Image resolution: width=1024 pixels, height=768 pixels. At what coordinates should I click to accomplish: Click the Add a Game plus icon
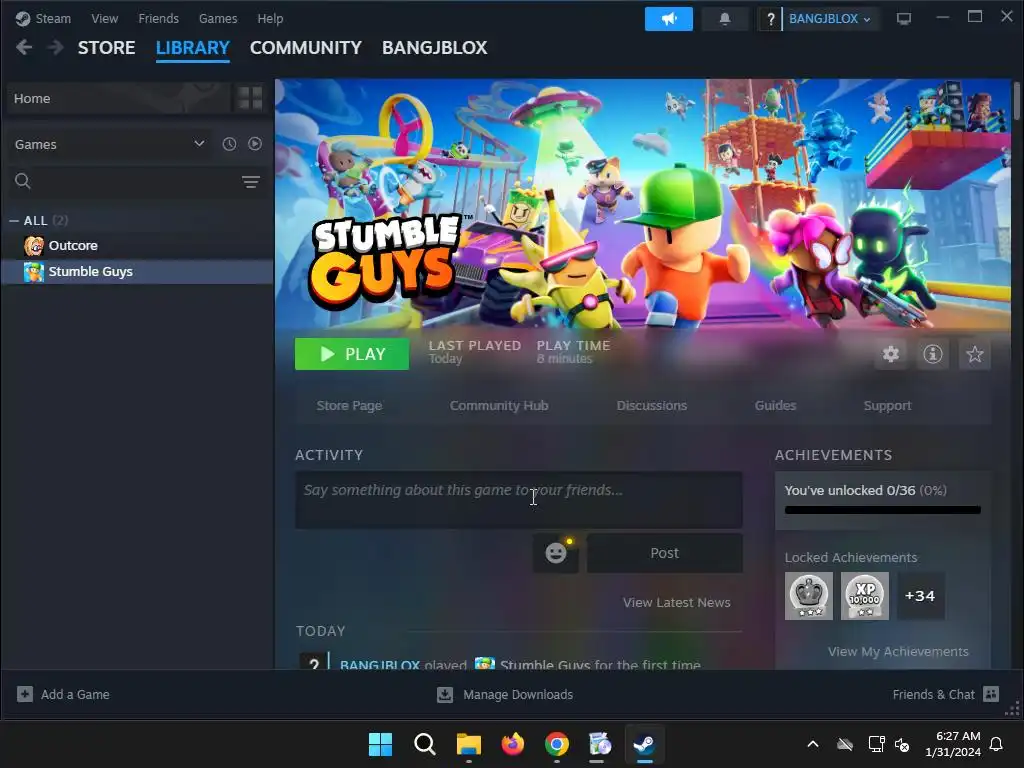click(x=25, y=694)
